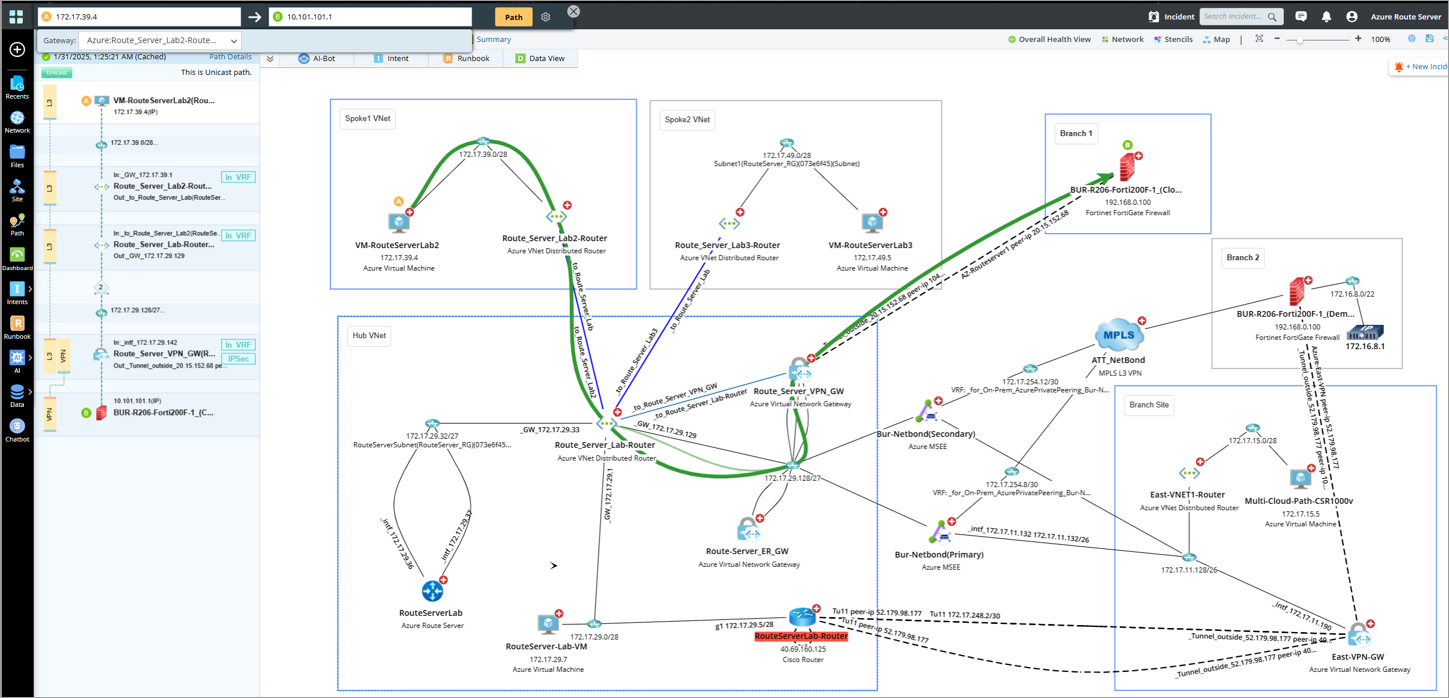The image size is (1449, 698).
Task: Click the RouteServerLab Azure Route Server node
Action: (432, 591)
